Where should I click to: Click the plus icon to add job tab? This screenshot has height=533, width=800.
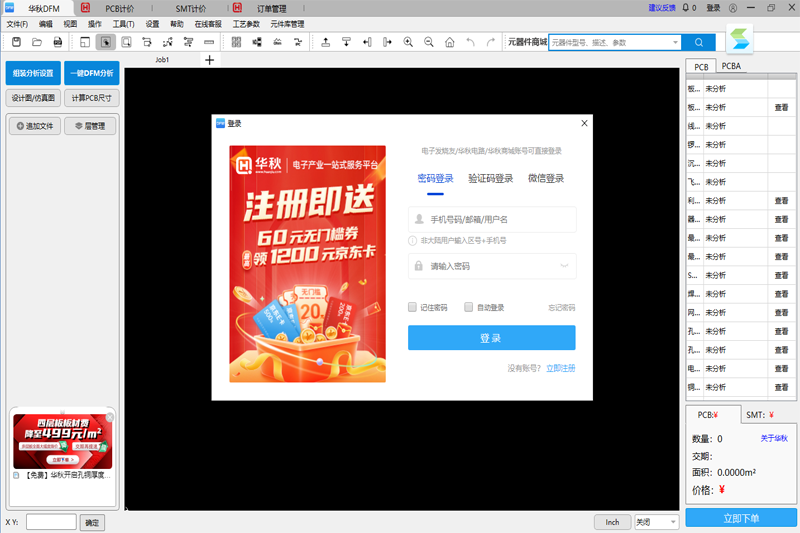pyautogui.click(x=210, y=60)
